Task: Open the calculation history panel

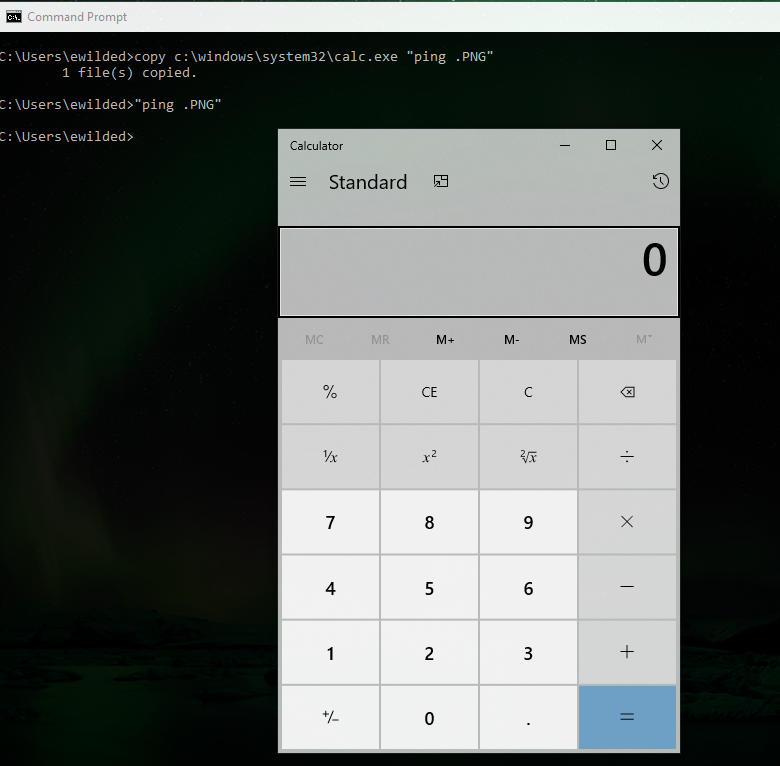Action: (x=660, y=181)
